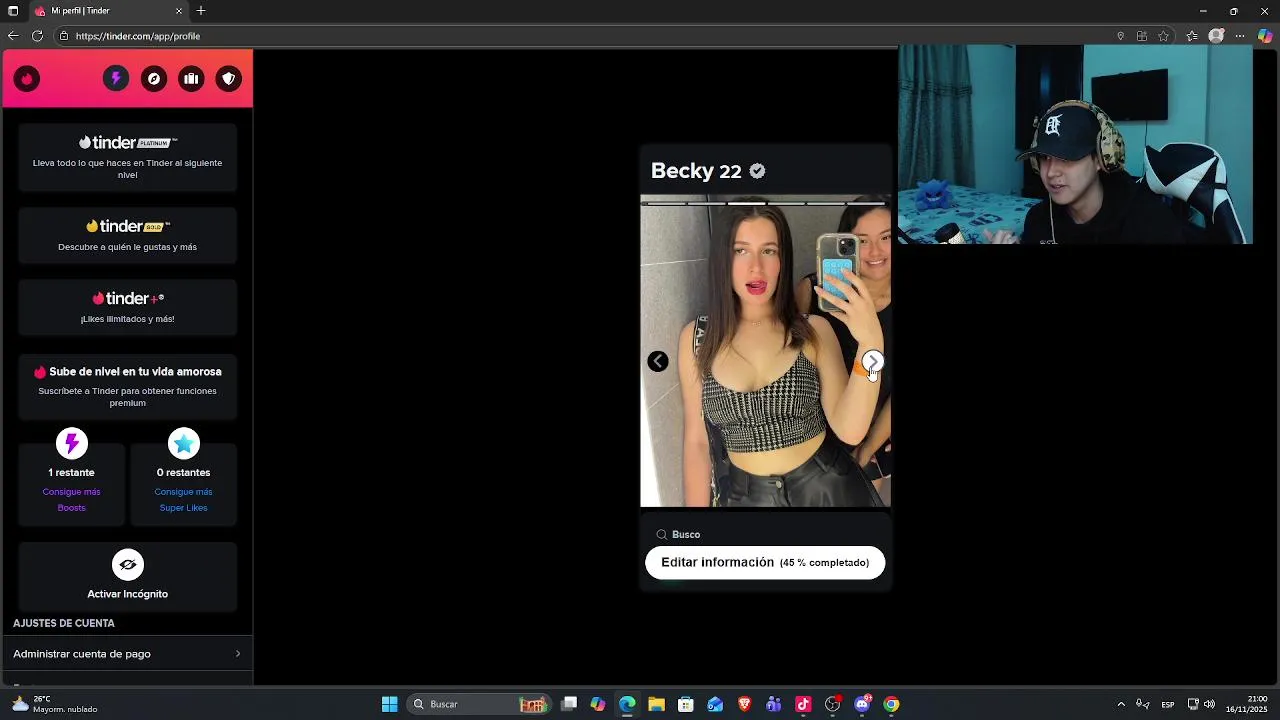The height and width of the screenshot is (720, 1280).
Task: Click Activar Incógnito label
Action: 128,594
